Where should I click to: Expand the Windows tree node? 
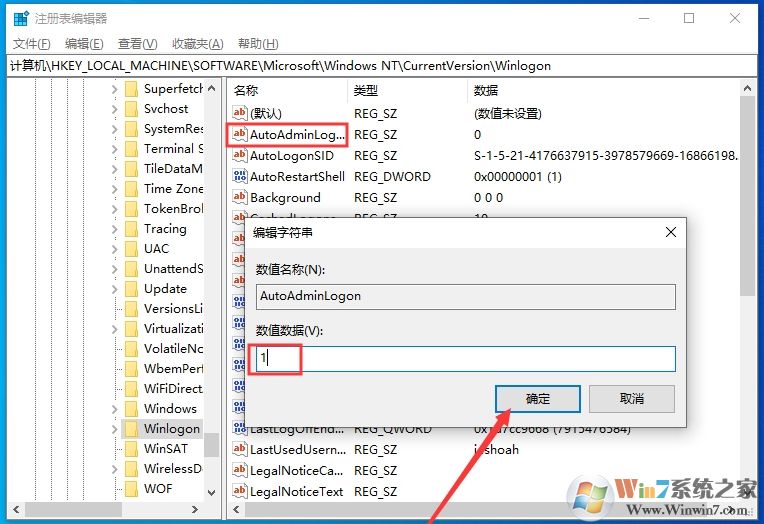coord(115,409)
